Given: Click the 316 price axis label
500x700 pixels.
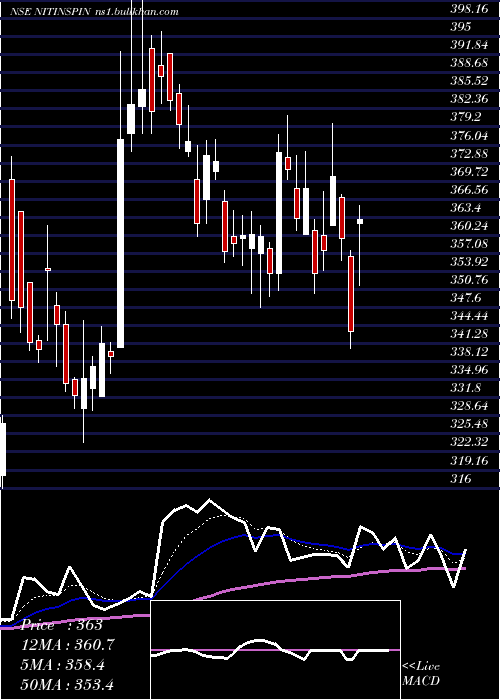Looking at the screenshot, I should [461, 479].
